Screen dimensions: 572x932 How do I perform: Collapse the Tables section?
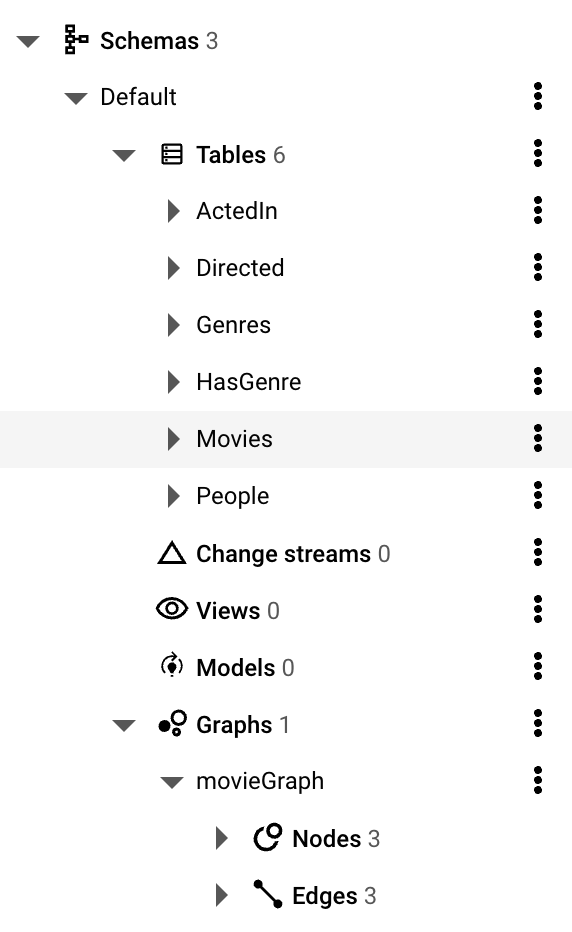click(124, 156)
